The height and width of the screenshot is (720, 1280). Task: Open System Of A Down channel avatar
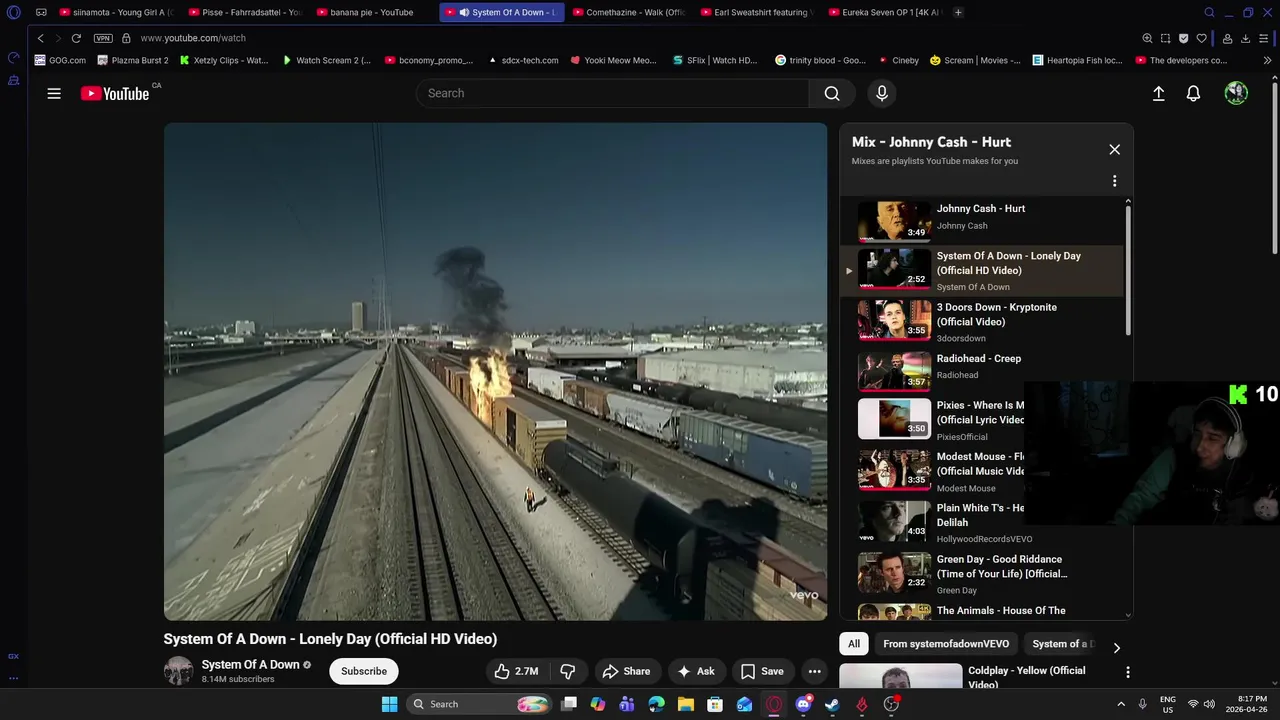pyautogui.click(x=178, y=671)
